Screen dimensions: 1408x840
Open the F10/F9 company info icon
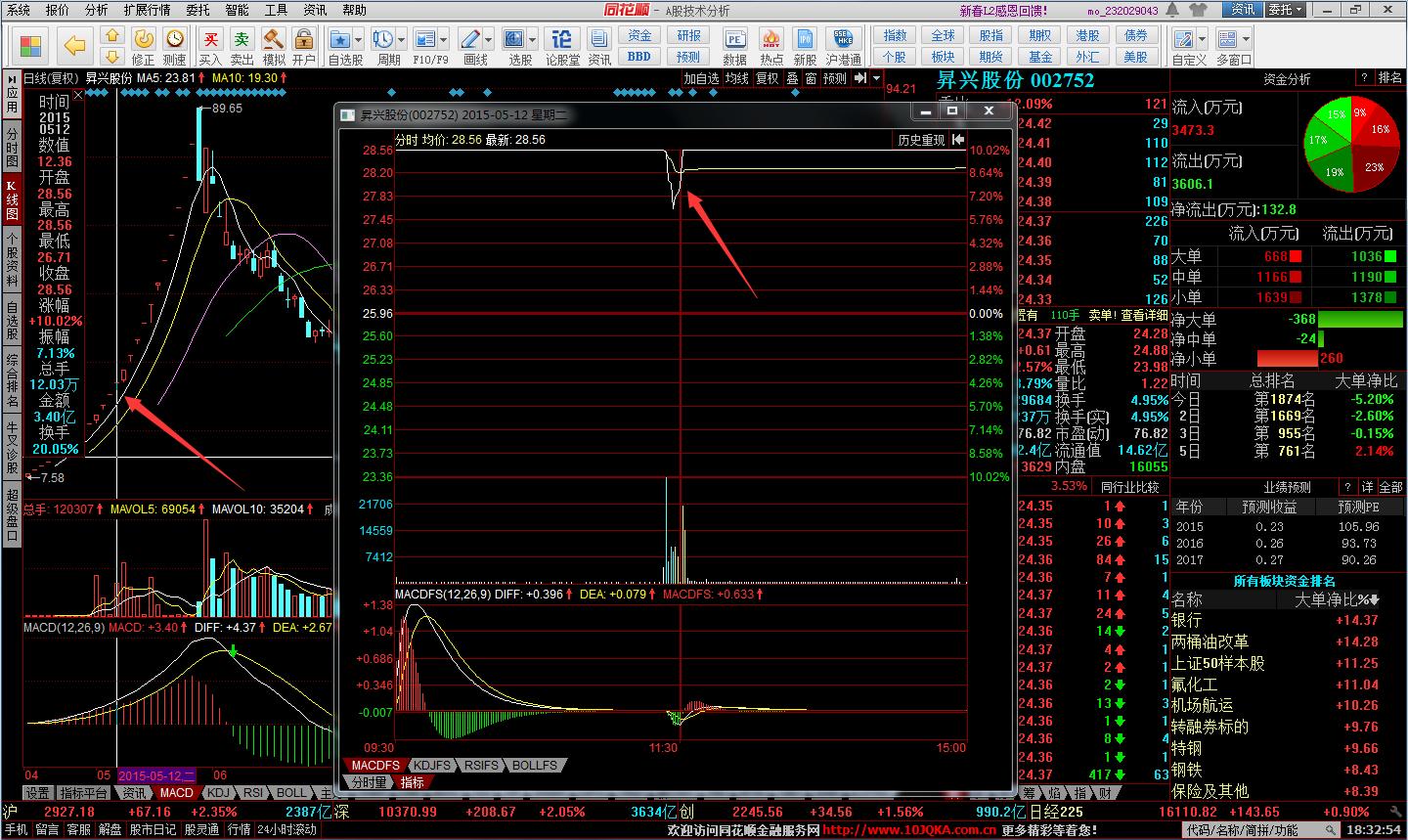[x=425, y=46]
